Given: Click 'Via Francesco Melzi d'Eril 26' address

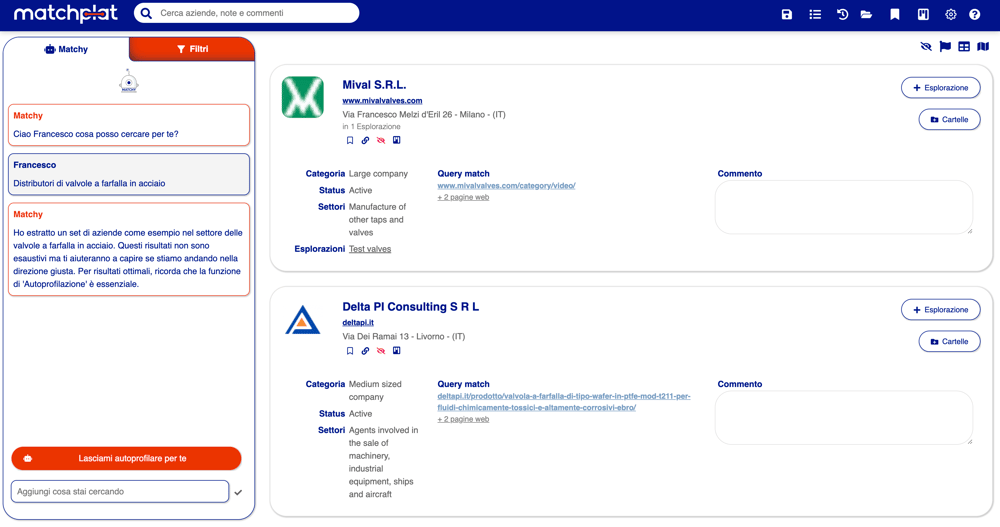Looking at the screenshot, I should (x=397, y=115).
